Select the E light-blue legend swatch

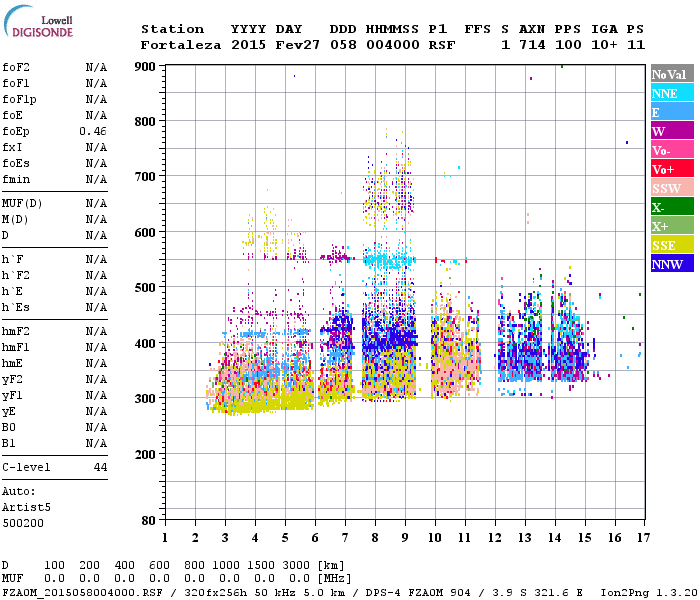click(x=672, y=112)
